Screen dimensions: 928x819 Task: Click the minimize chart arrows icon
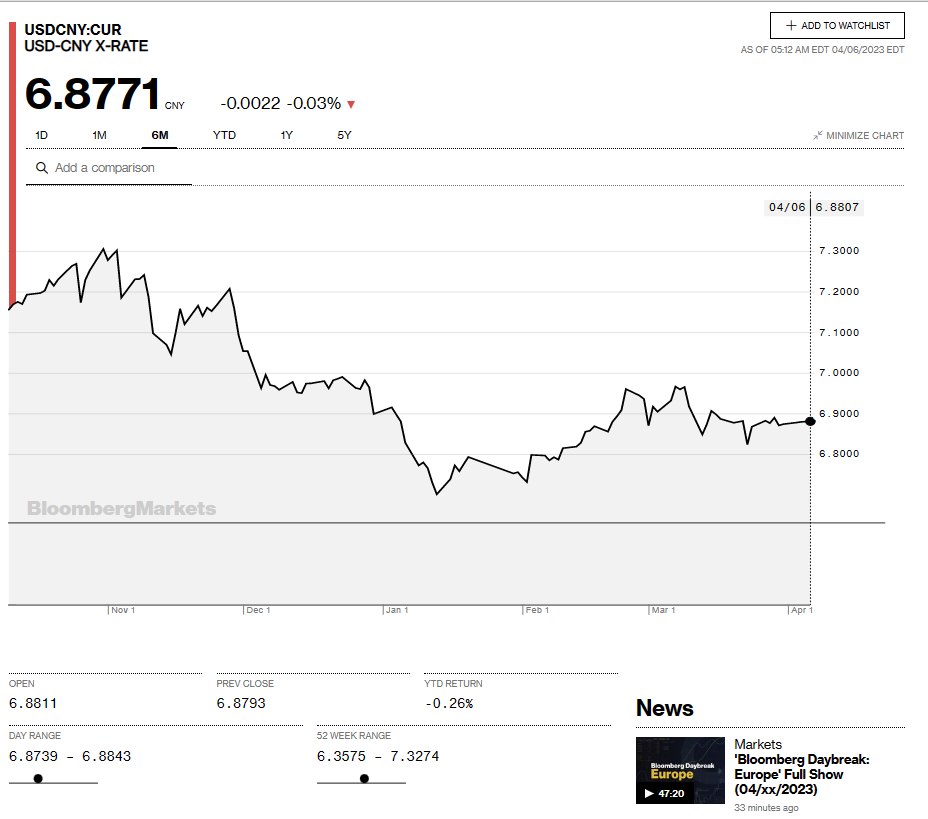tap(817, 135)
